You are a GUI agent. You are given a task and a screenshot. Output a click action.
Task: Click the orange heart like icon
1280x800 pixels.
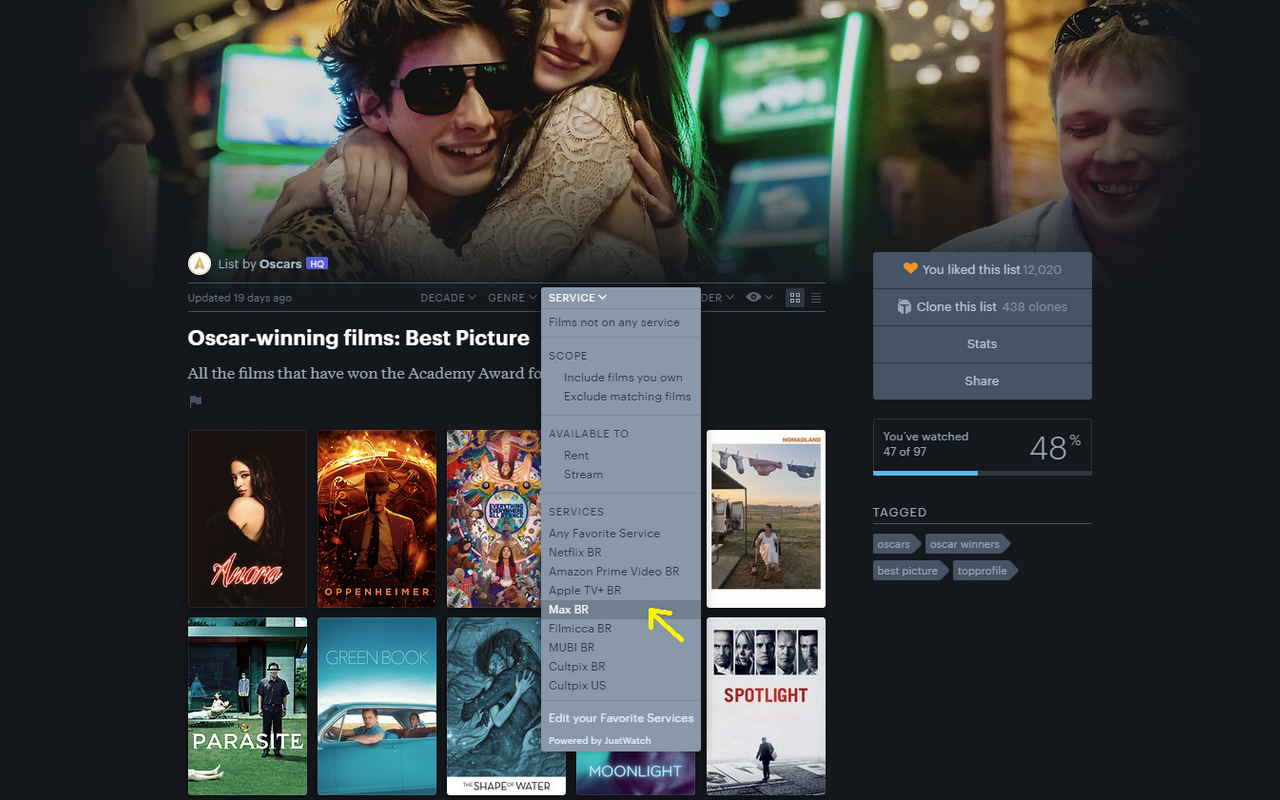tap(910, 269)
